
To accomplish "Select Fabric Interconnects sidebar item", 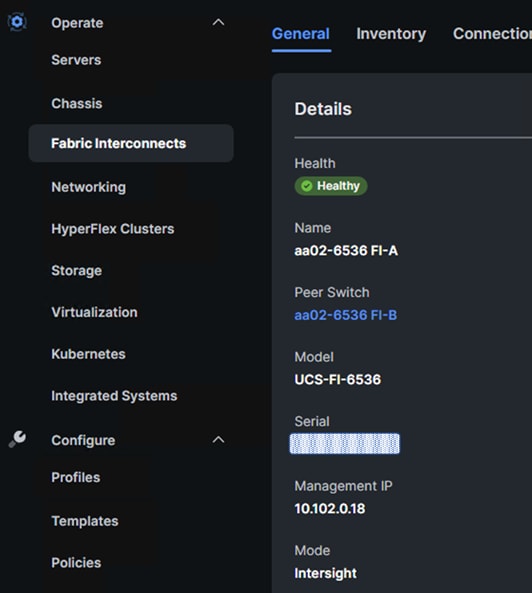I will 131,143.
